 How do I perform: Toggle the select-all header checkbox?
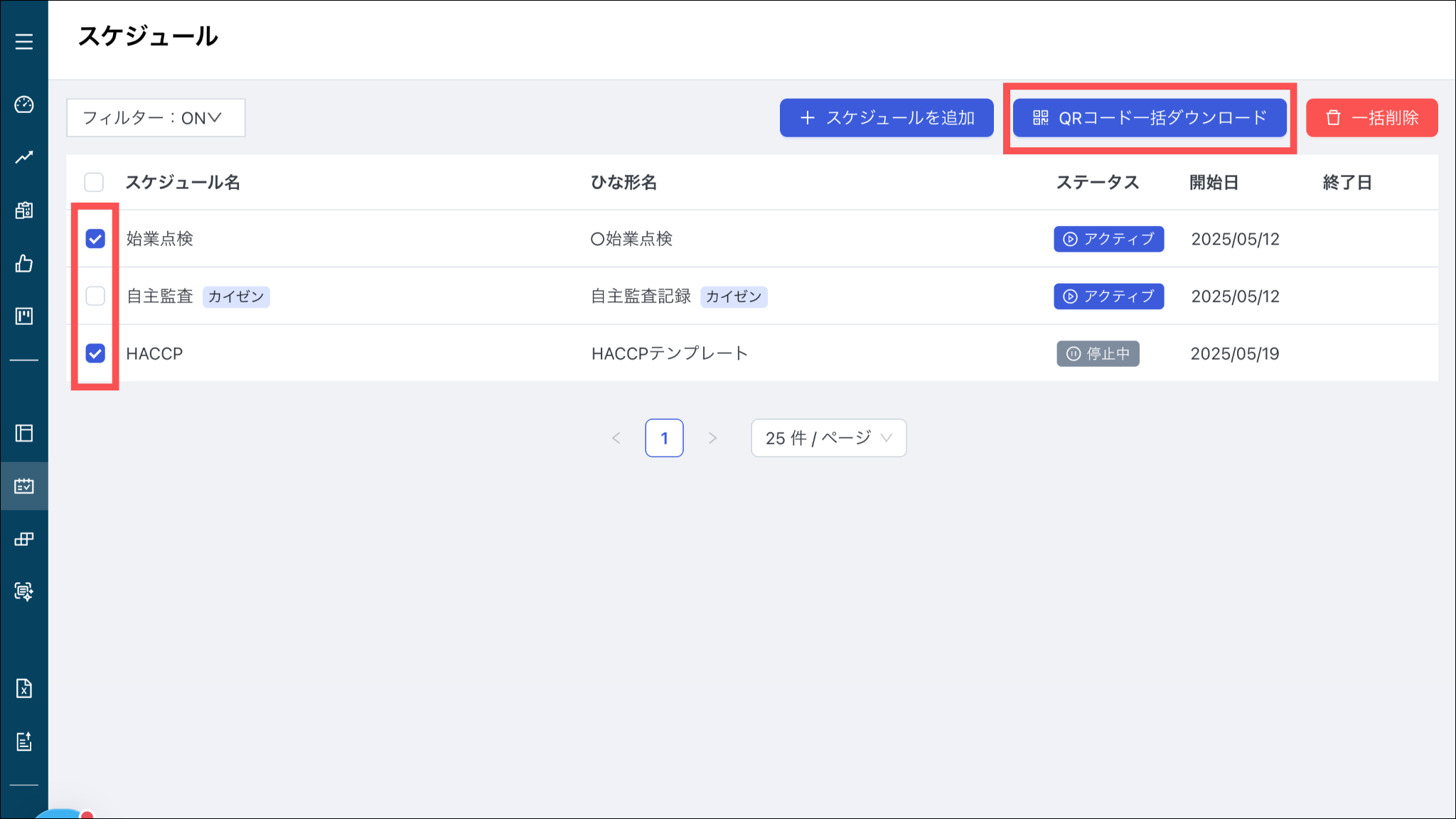94,183
